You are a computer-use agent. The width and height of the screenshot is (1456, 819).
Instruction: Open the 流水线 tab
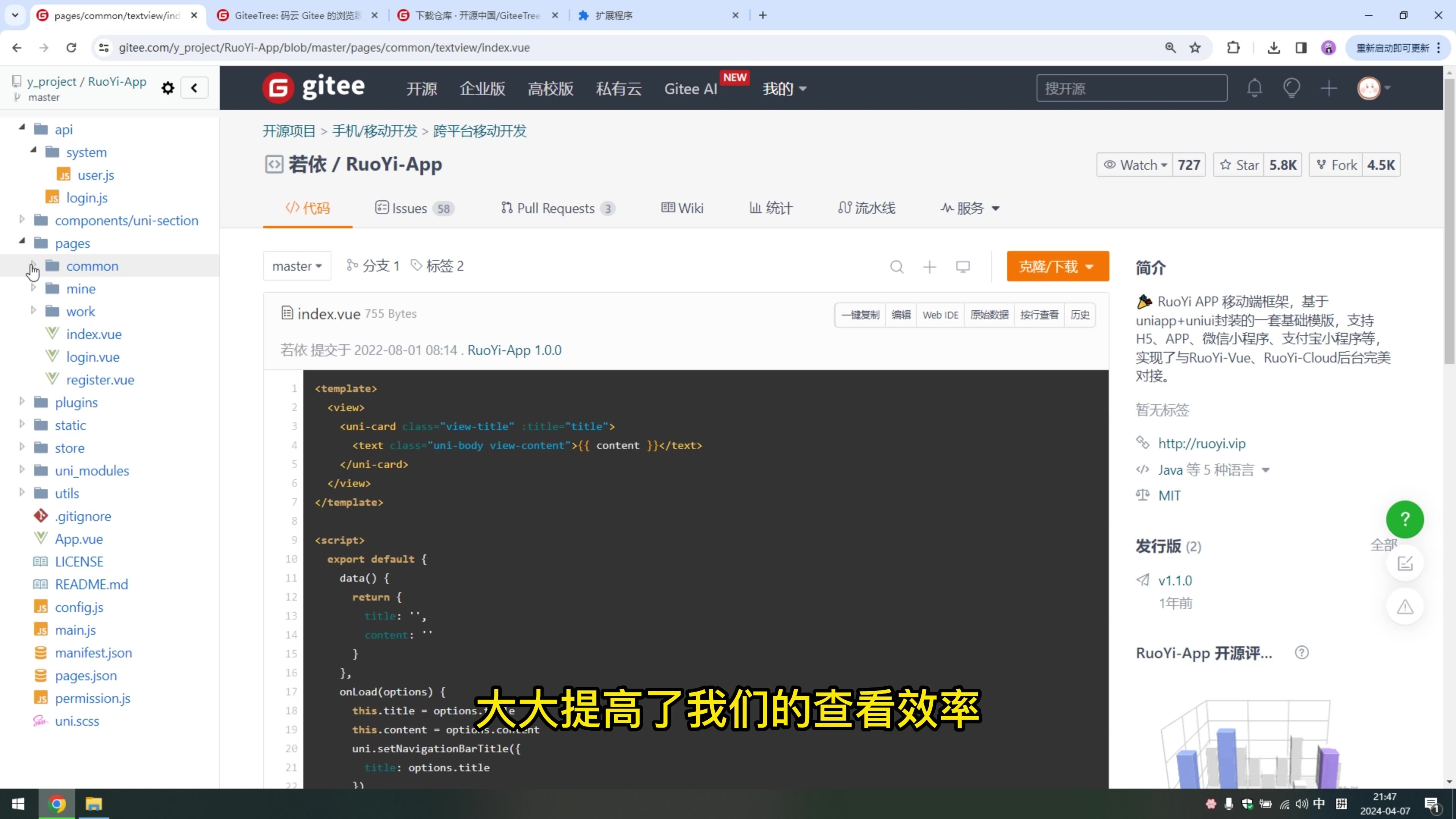(x=866, y=209)
